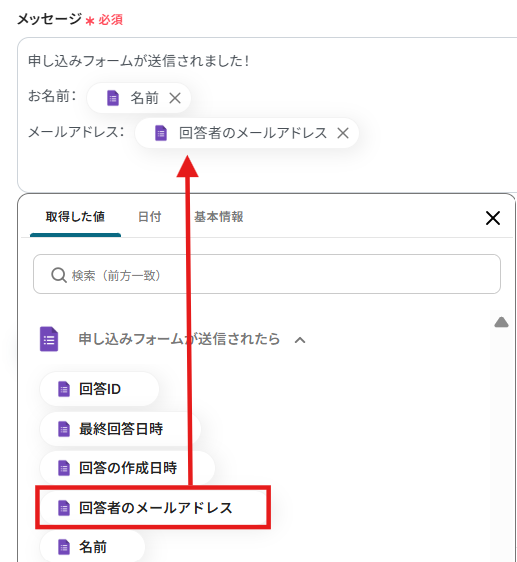Click the メッセージ field label
The image size is (517, 562).
pyautogui.click(x=50, y=19)
